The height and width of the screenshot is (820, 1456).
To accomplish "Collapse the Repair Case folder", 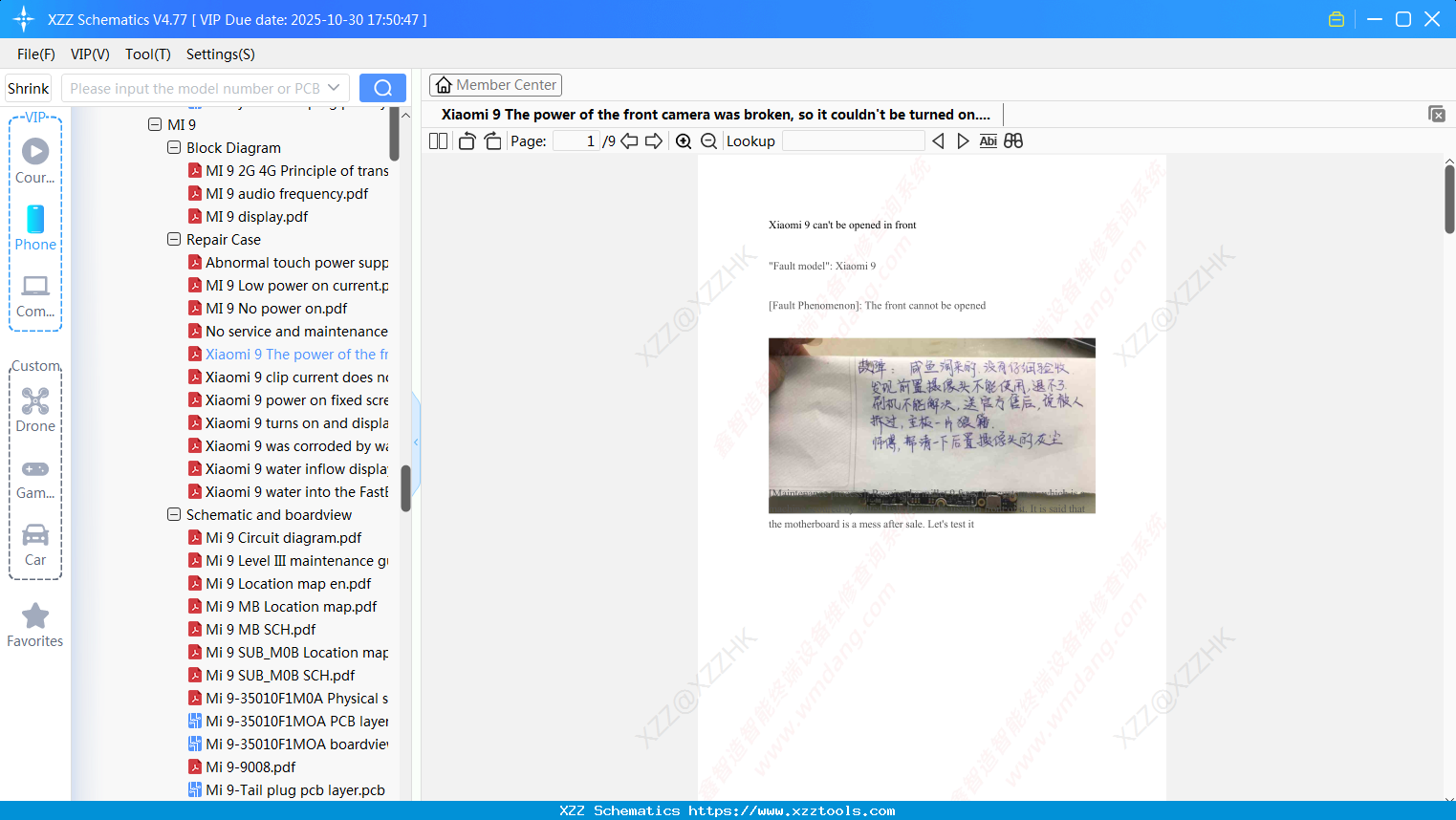I will click(174, 239).
